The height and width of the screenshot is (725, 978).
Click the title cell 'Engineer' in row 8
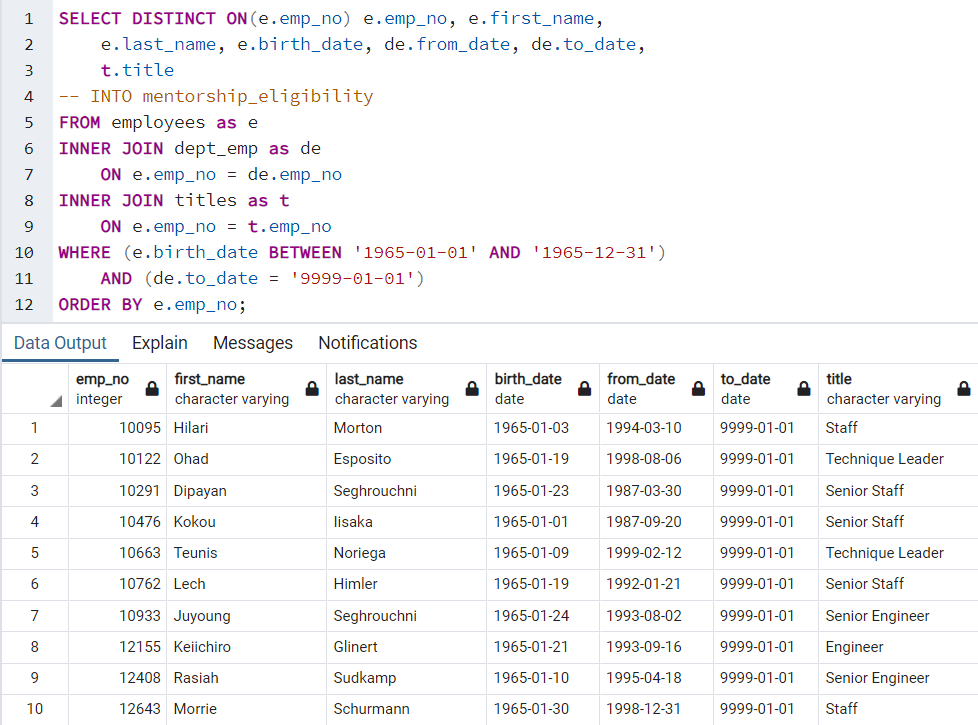898,647
